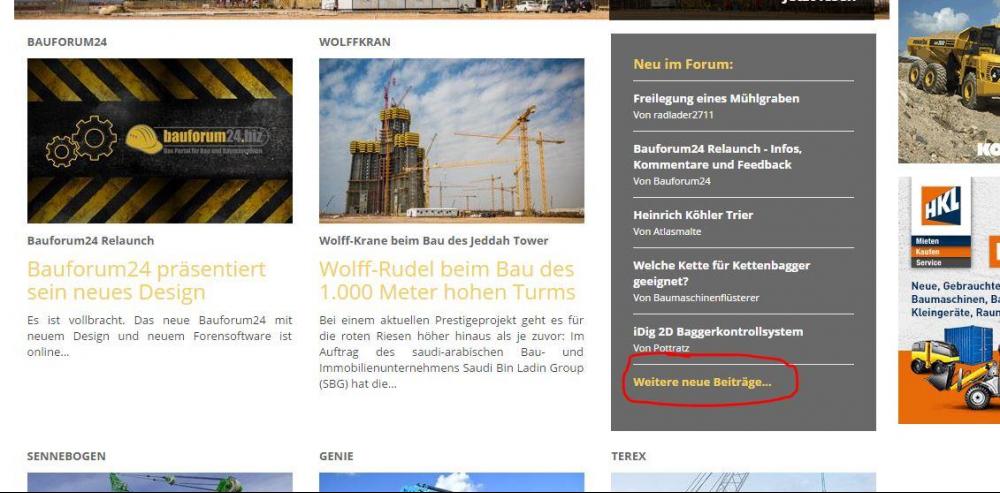Viewport: 1000px width, 493px height.
Task: Select the TEREX category label
Action: pos(628,456)
